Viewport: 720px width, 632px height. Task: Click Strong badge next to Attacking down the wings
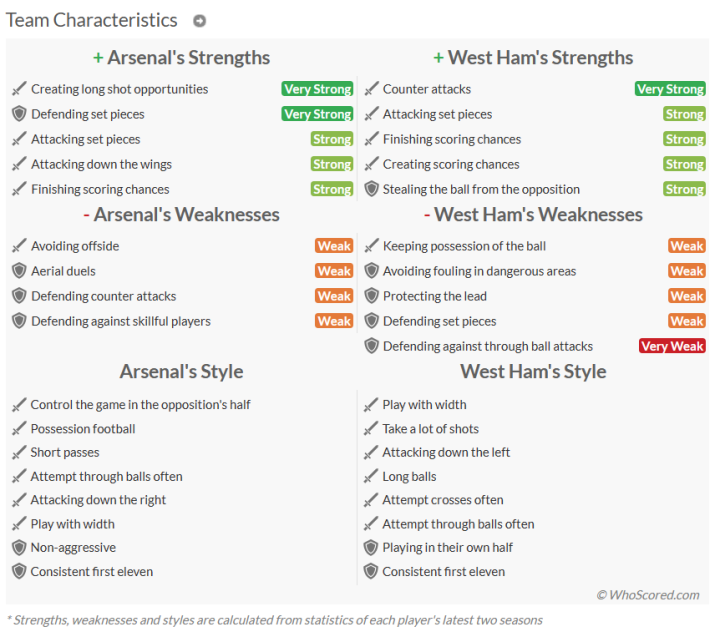tap(331, 164)
